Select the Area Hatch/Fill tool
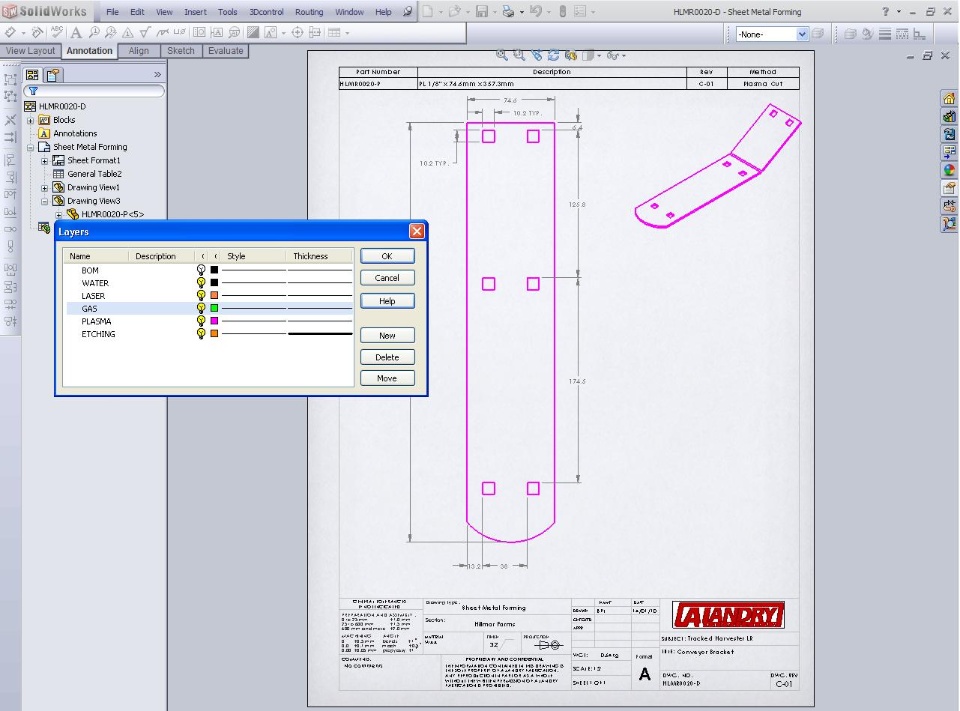 (253, 32)
